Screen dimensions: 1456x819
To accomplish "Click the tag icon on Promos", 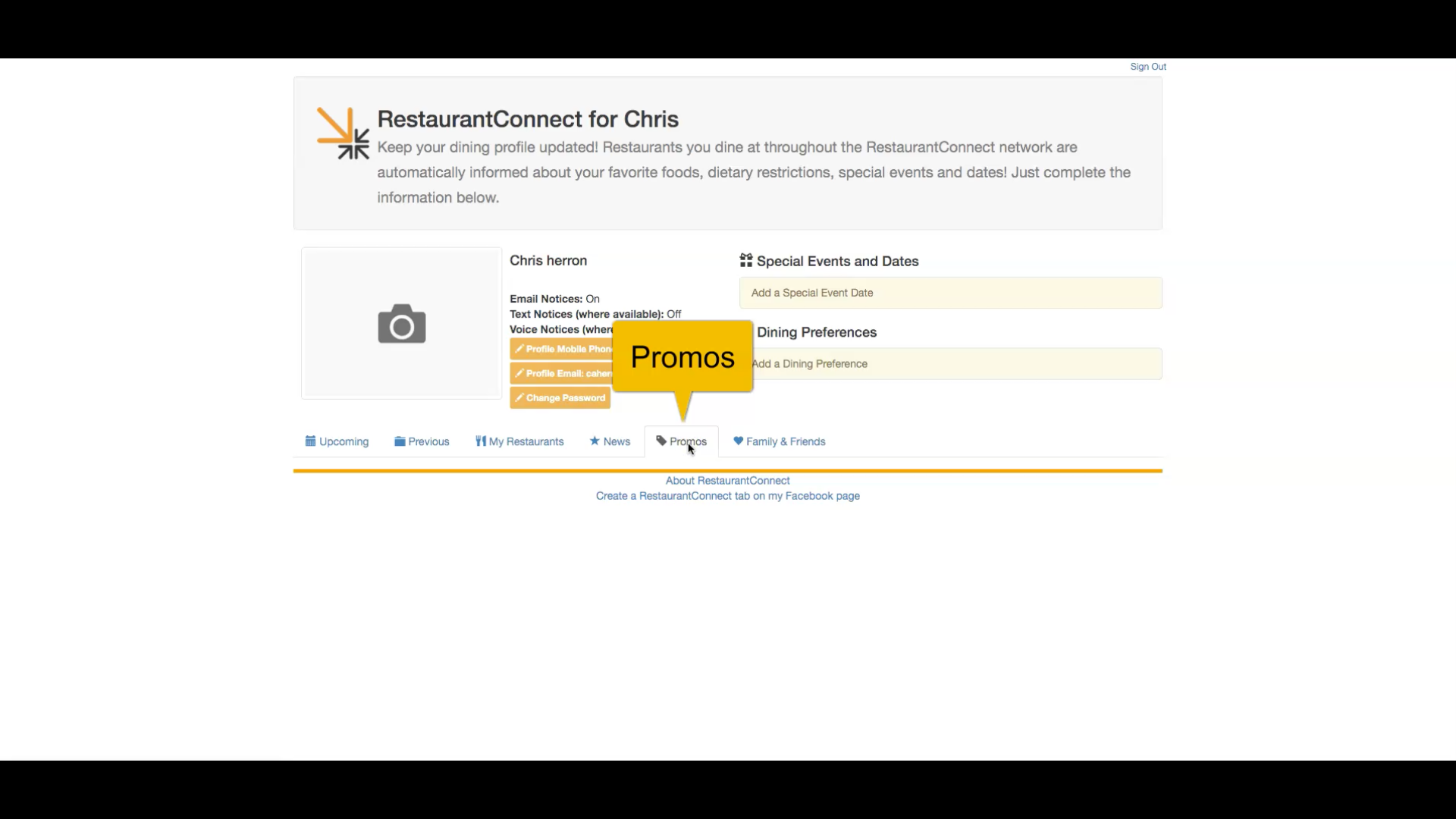I will coord(661,441).
